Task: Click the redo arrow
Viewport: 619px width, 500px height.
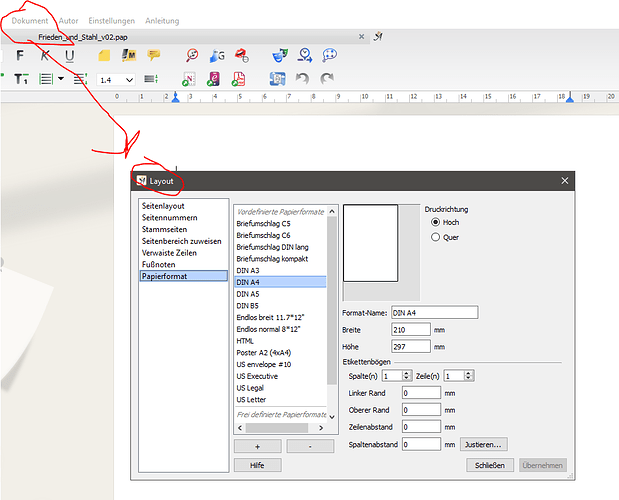Action: click(x=327, y=79)
